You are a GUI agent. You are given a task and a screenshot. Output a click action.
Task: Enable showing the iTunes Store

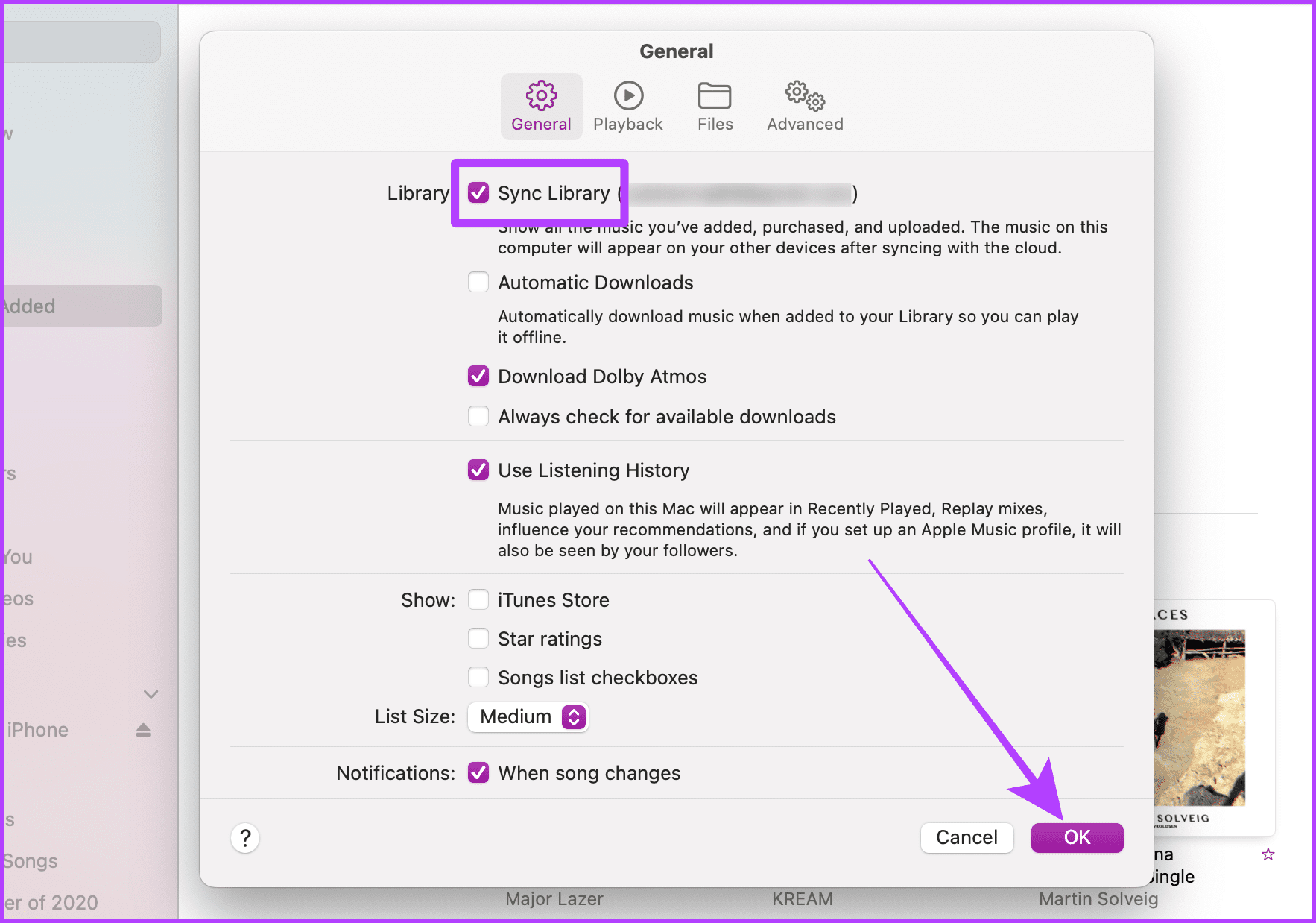[478, 599]
